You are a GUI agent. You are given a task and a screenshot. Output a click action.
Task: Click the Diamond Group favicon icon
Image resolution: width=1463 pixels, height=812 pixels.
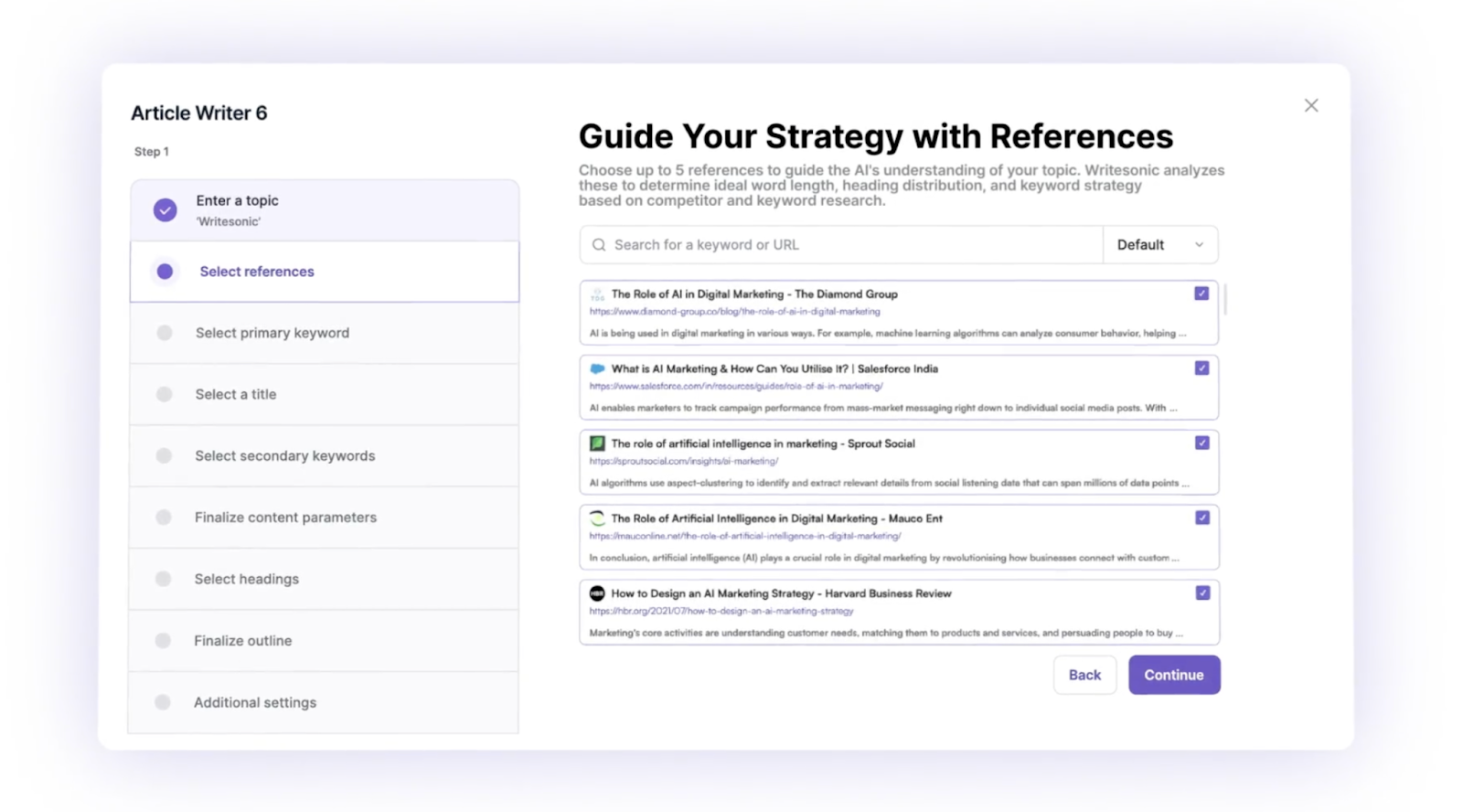[x=597, y=294]
